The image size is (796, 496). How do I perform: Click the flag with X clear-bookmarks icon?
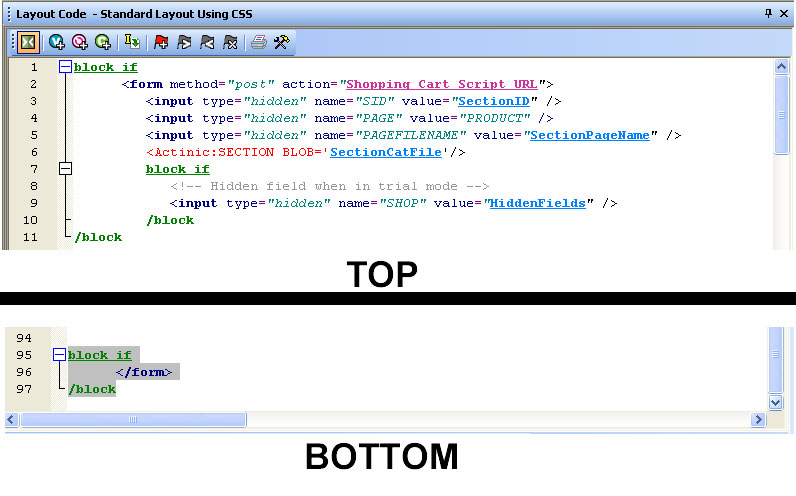pos(230,42)
